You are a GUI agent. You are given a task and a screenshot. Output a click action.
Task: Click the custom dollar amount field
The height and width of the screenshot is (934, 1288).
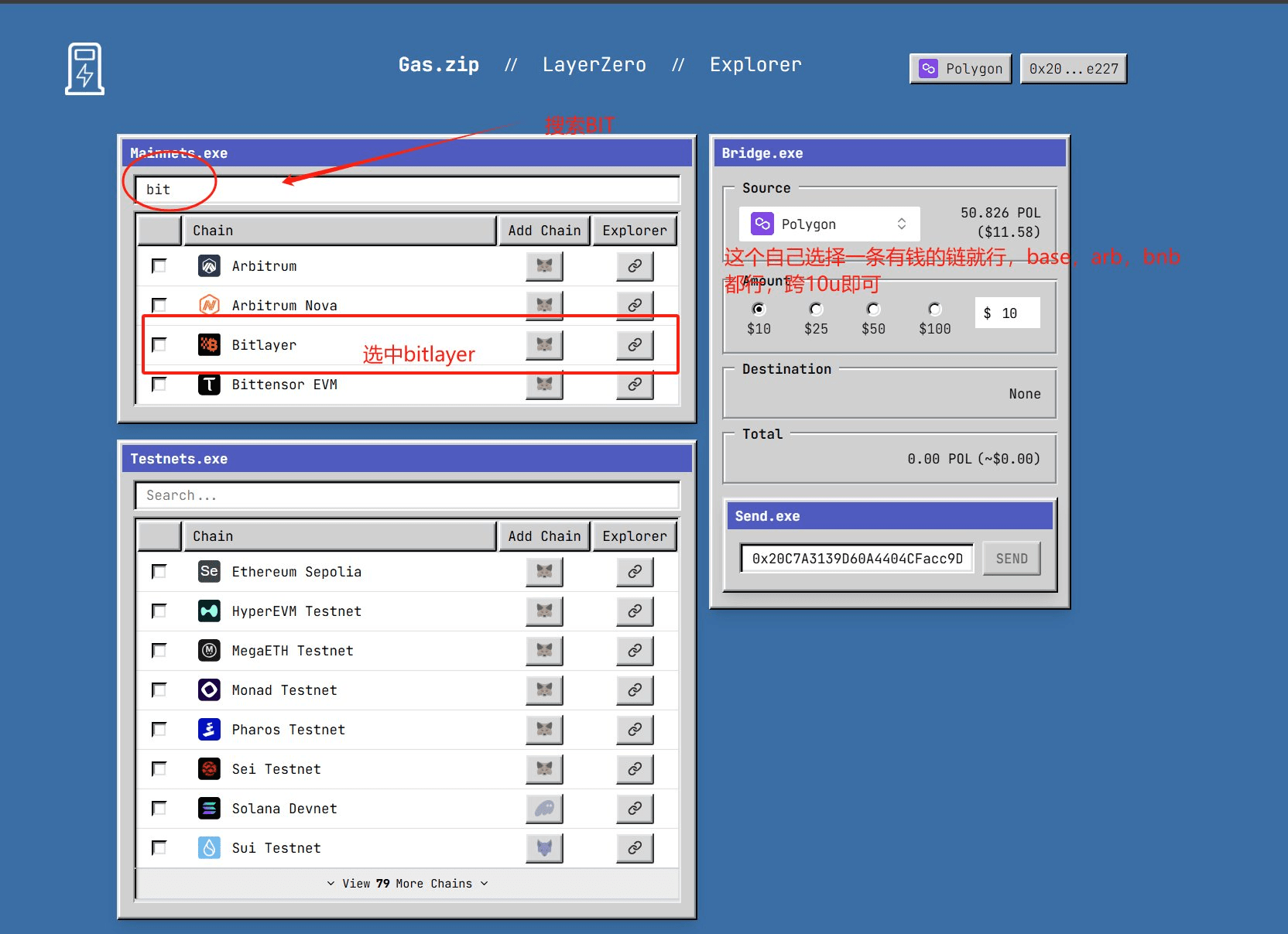click(1007, 313)
